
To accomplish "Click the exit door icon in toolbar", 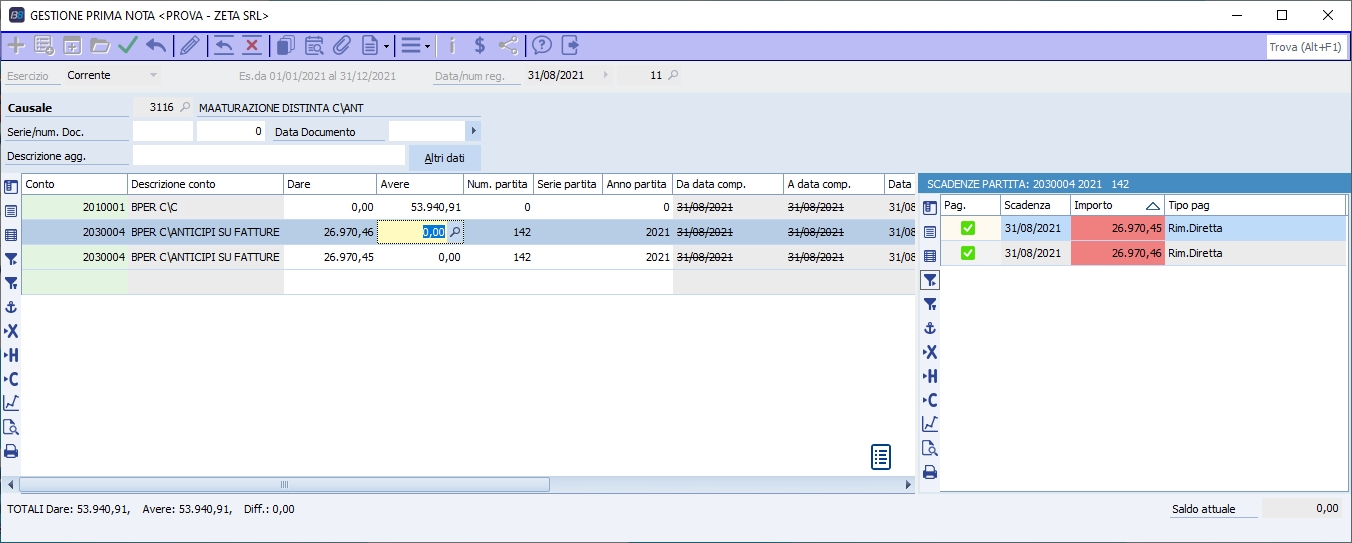I will click(x=570, y=45).
